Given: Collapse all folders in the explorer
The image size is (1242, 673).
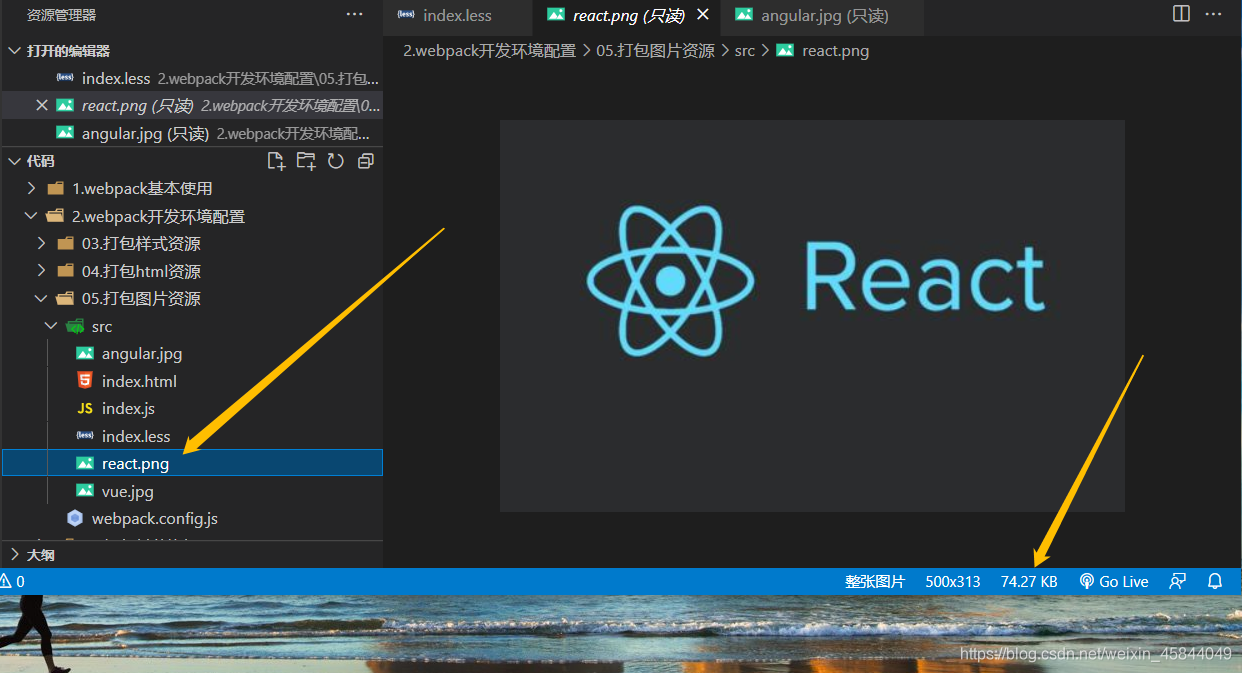Looking at the screenshot, I should tap(366, 161).
